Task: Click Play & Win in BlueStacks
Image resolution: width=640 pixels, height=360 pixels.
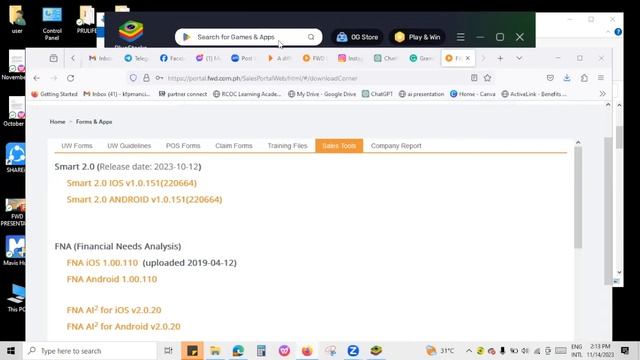Action: (417, 37)
